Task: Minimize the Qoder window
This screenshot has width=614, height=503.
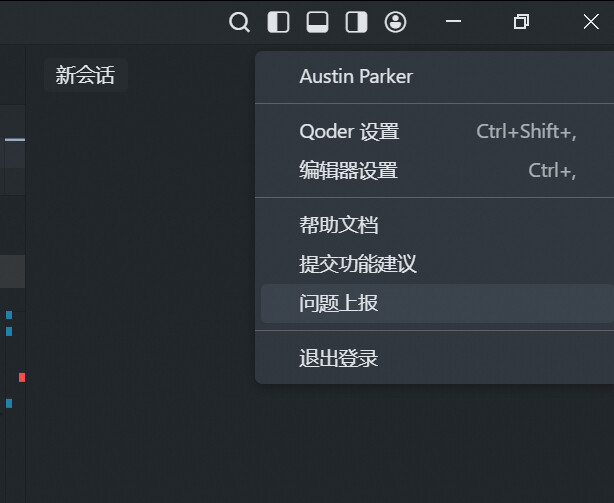Action: coord(453,21)
